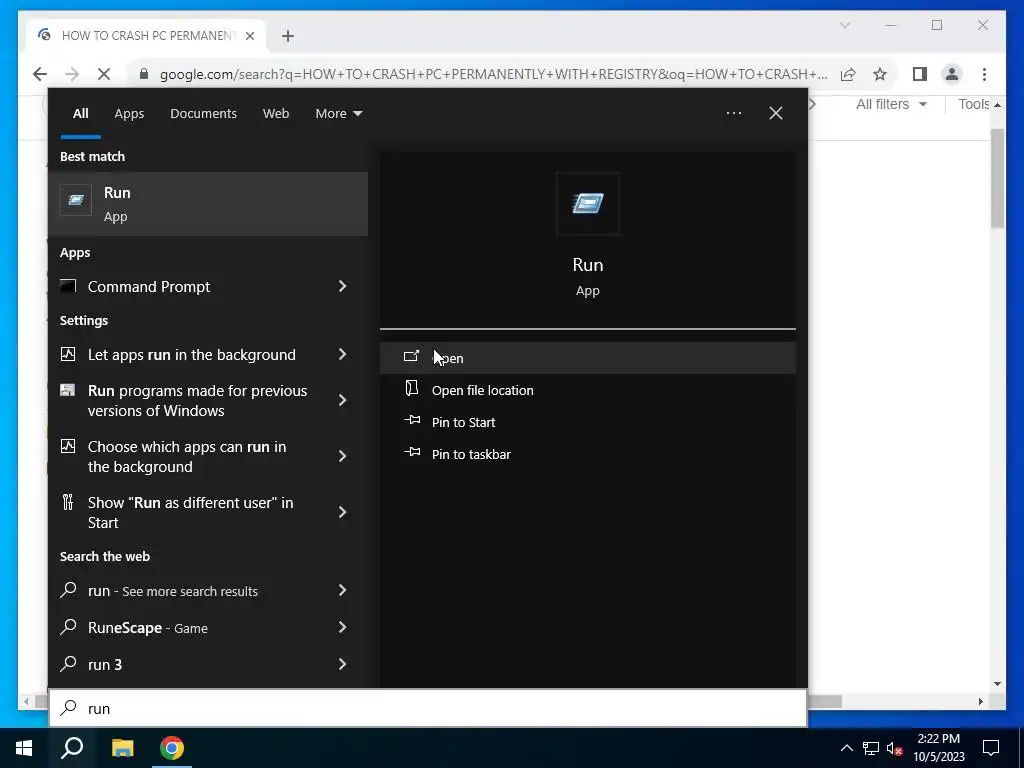Click the Command Prompt icon
The image size is (1024, 768).
tap(68, 286)
